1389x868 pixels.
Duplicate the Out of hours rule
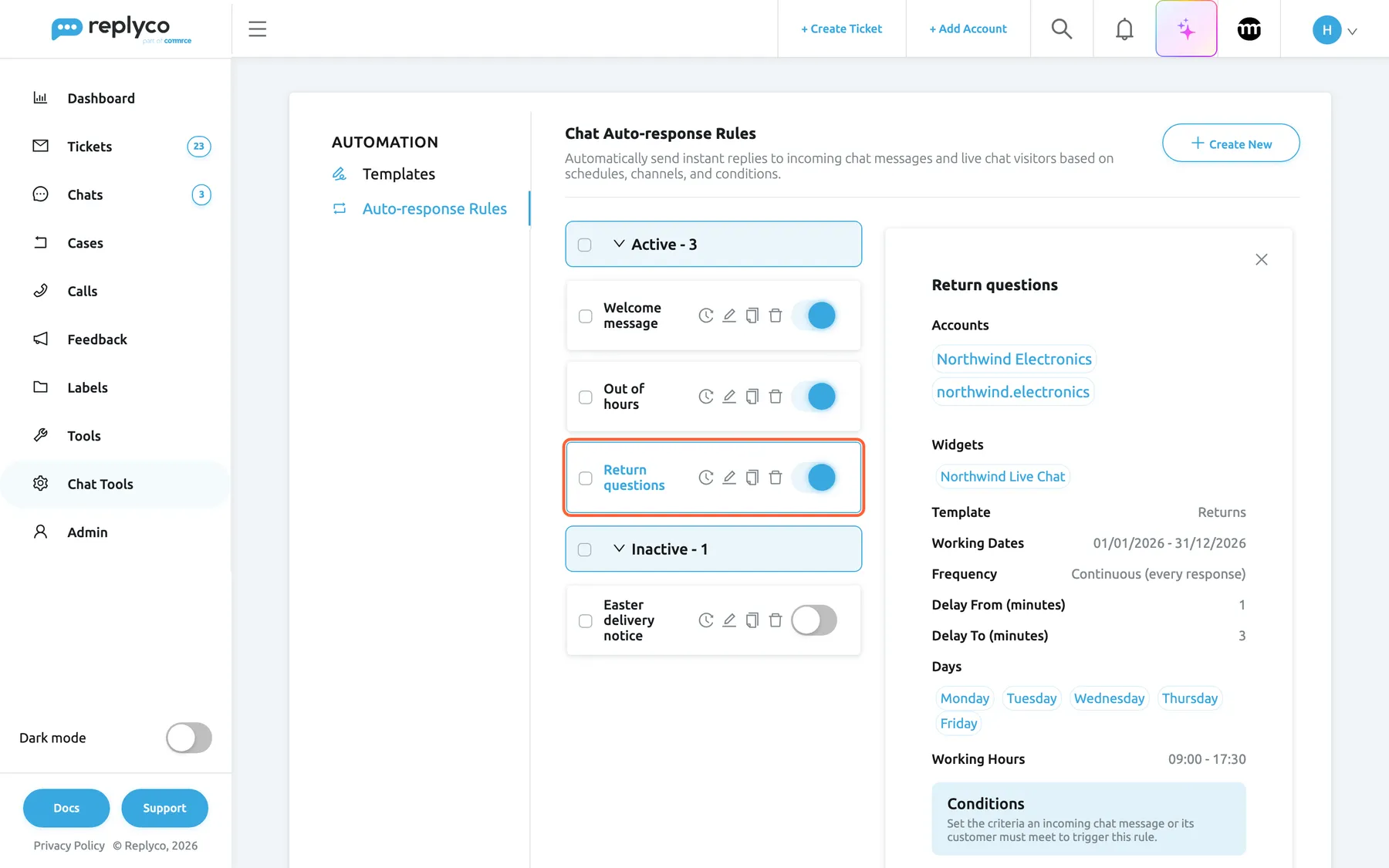pos(752,397)
